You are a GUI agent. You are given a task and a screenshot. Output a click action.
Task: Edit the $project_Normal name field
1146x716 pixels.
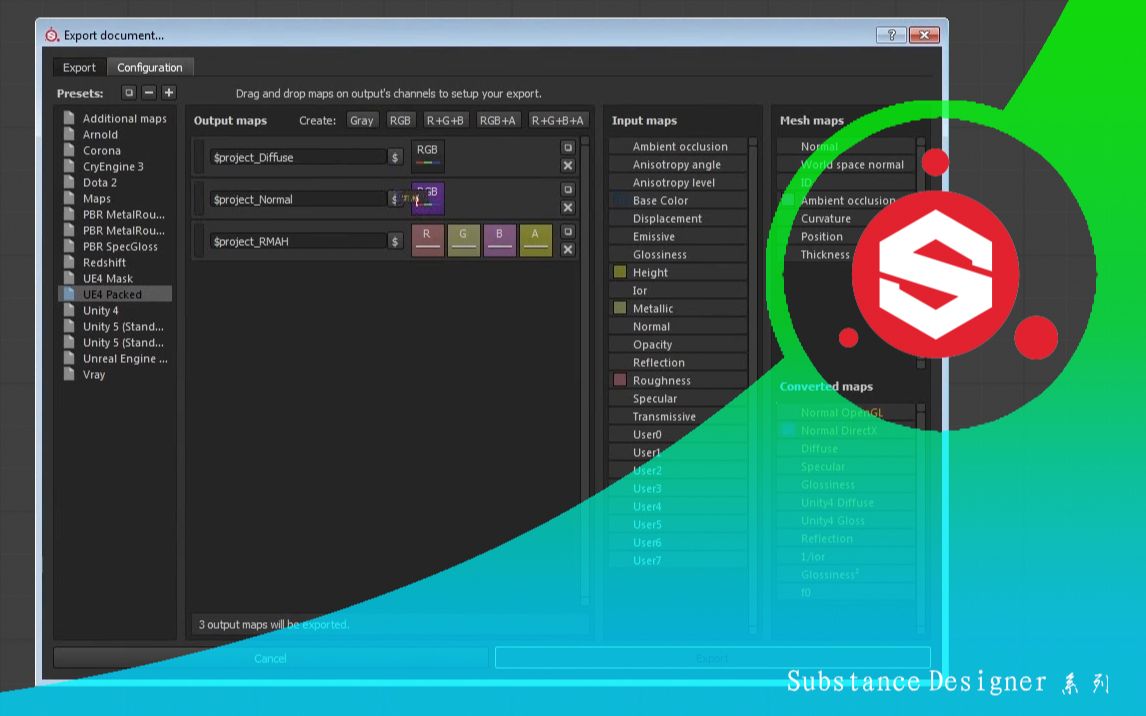(298, 199)
